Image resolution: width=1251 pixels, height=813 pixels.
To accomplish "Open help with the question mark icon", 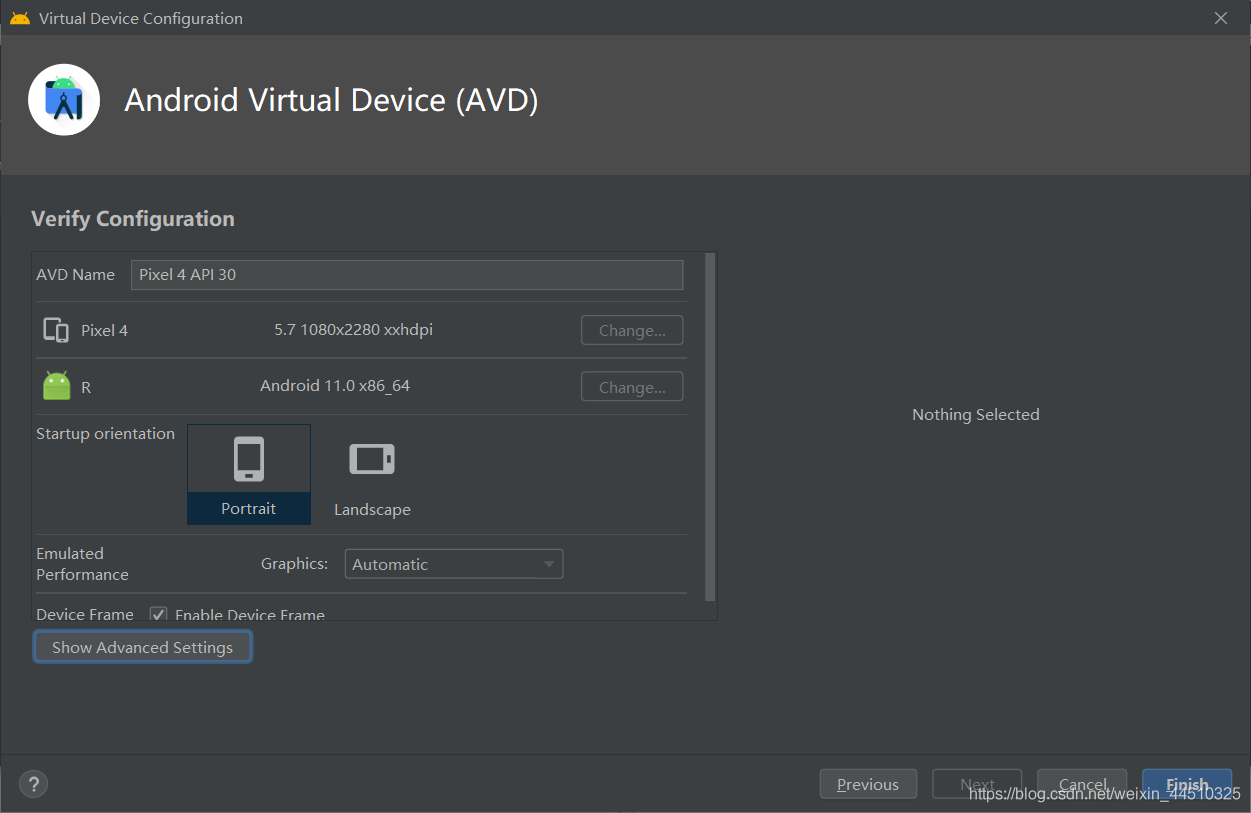I will coord(34,784).
